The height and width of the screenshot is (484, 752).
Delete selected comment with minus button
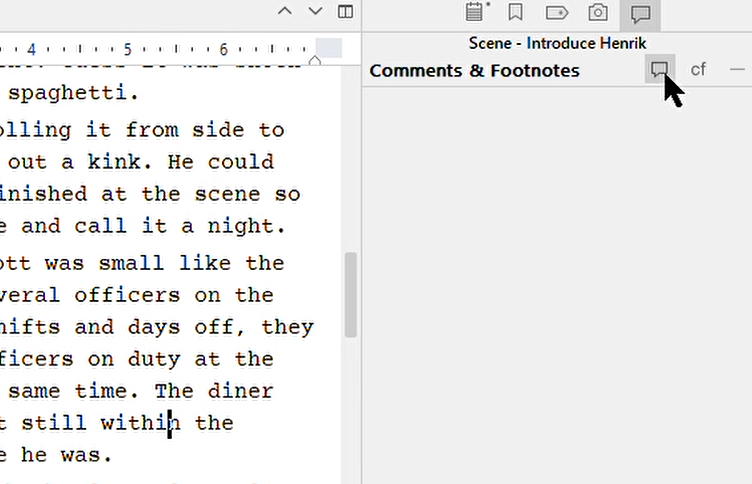737,70
